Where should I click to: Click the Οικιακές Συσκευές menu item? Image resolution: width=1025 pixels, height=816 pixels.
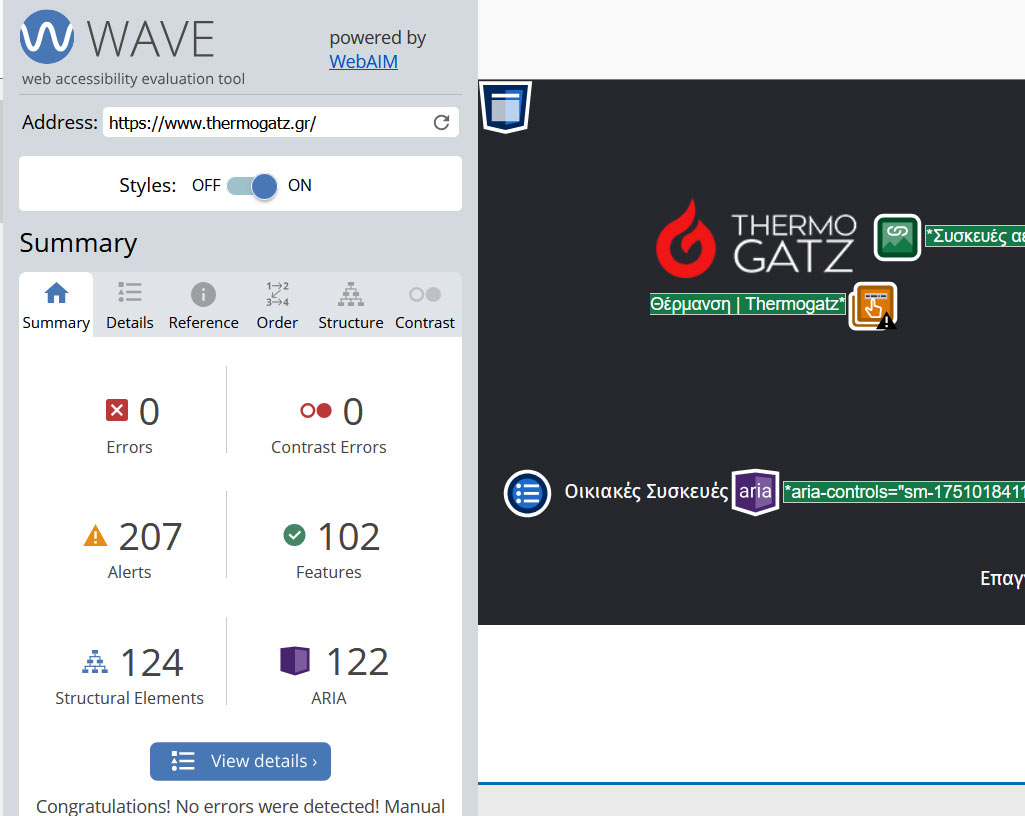(646, 492)
